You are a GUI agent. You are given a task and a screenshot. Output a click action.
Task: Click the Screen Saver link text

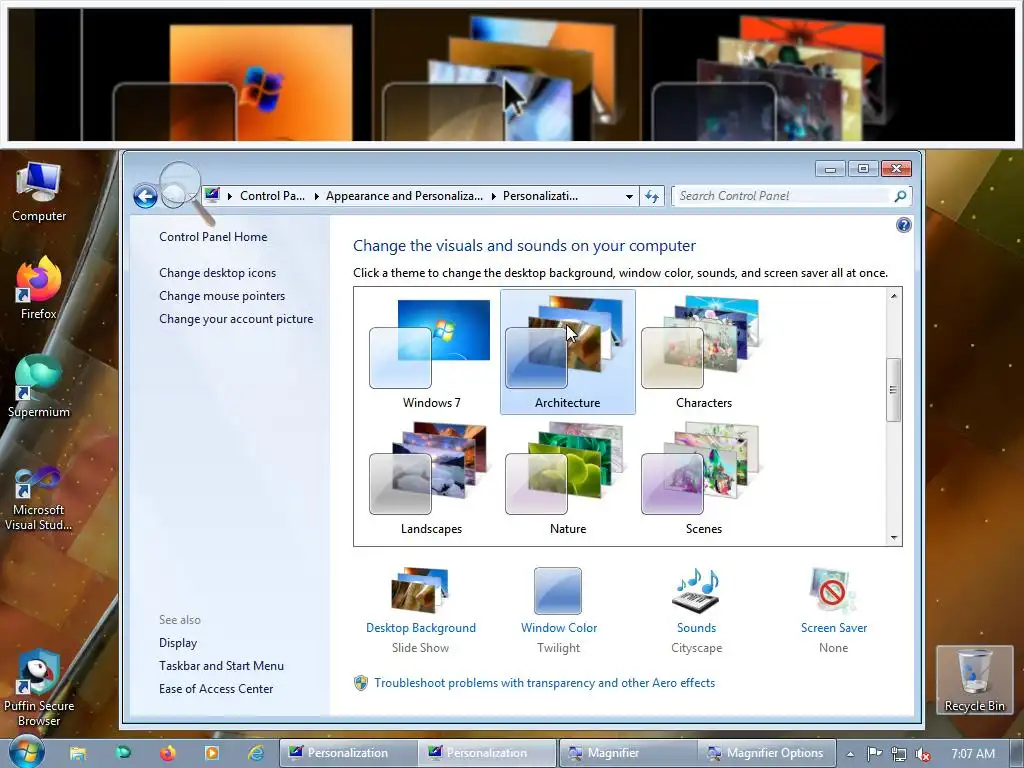tap(834, 628)
